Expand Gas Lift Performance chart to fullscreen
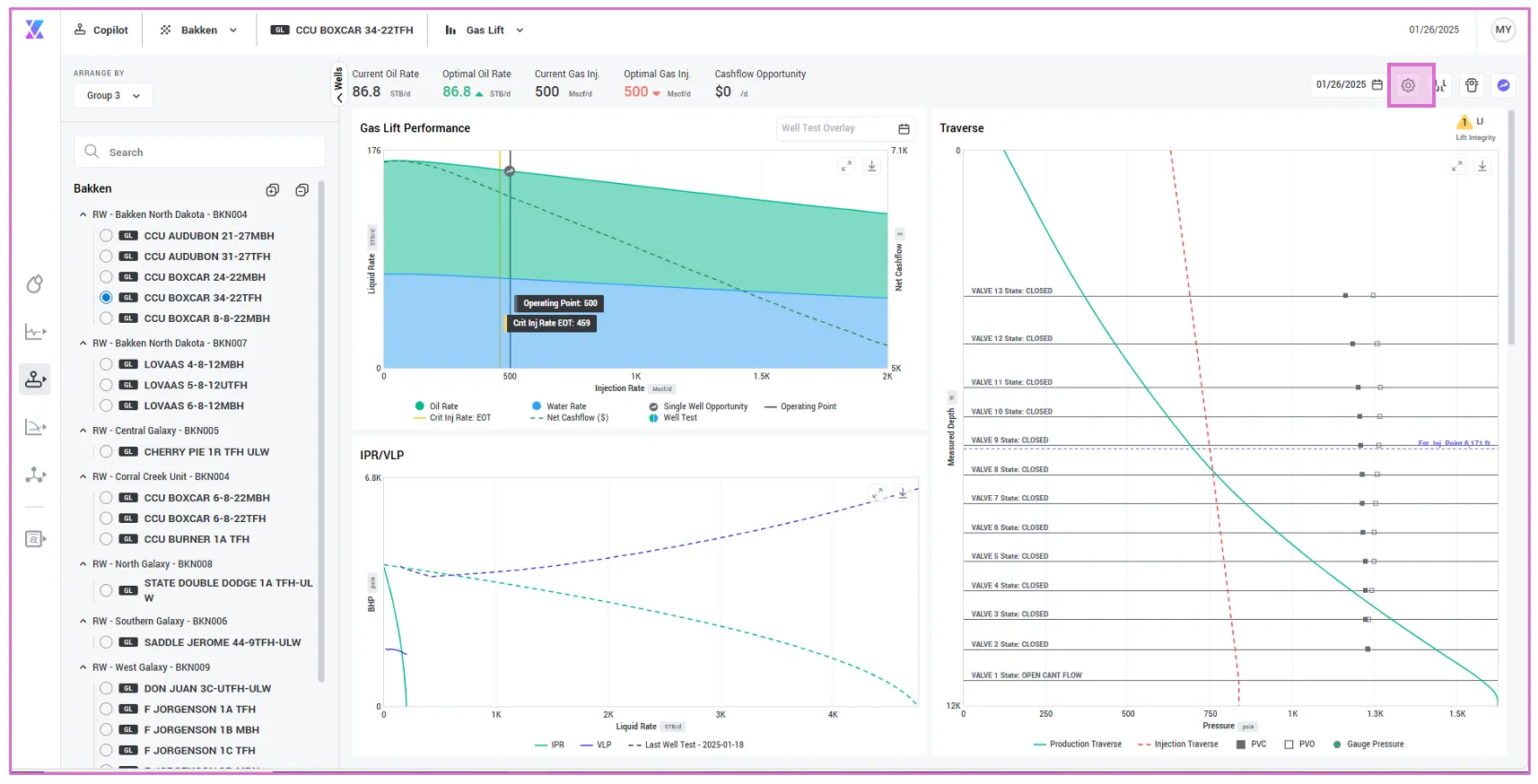 point(846,166)
